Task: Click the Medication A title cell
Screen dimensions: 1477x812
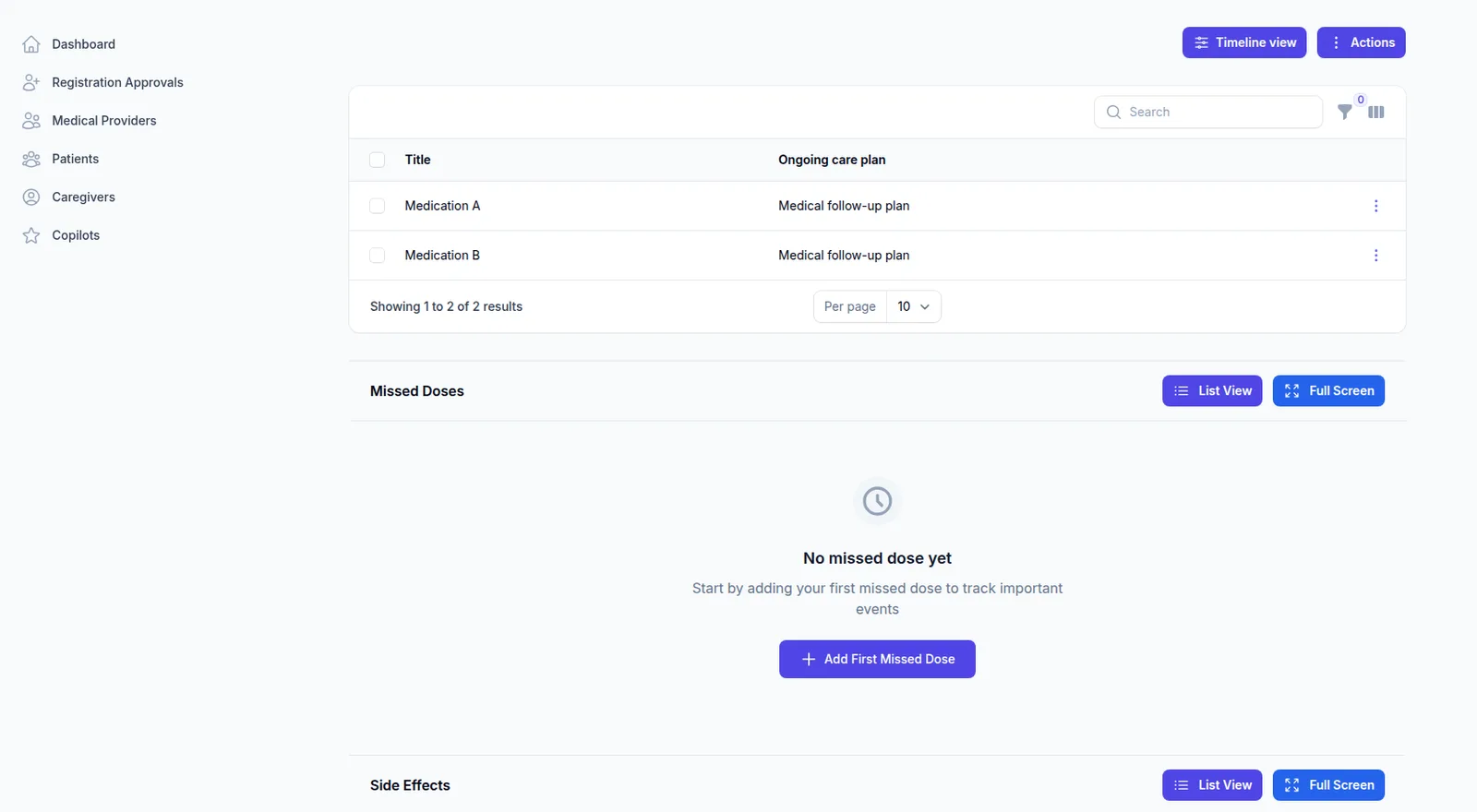Action: (x=442, y=206)
